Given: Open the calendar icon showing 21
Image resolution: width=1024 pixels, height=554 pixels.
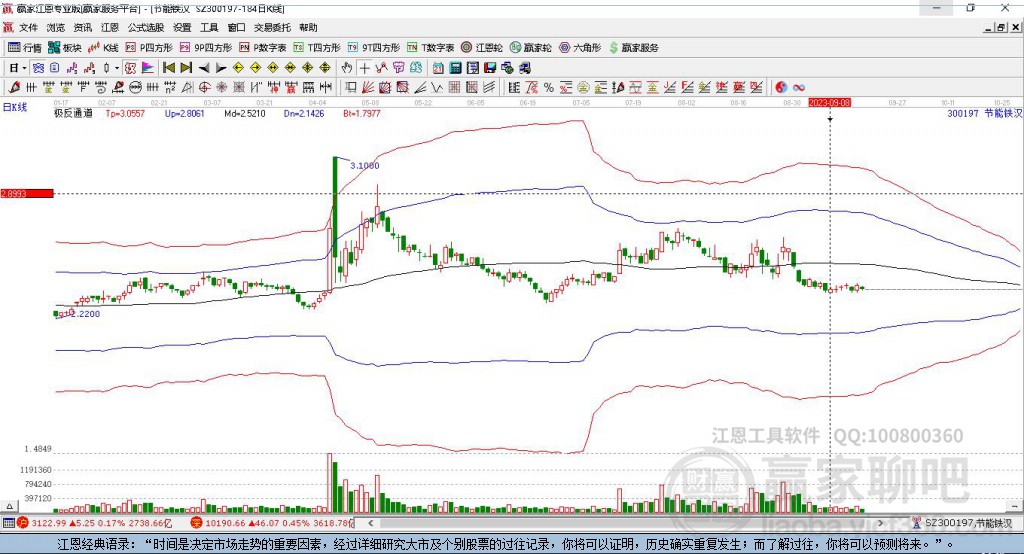Looking at the screenshot, I should pyautogui.click(x=438, y=68).
